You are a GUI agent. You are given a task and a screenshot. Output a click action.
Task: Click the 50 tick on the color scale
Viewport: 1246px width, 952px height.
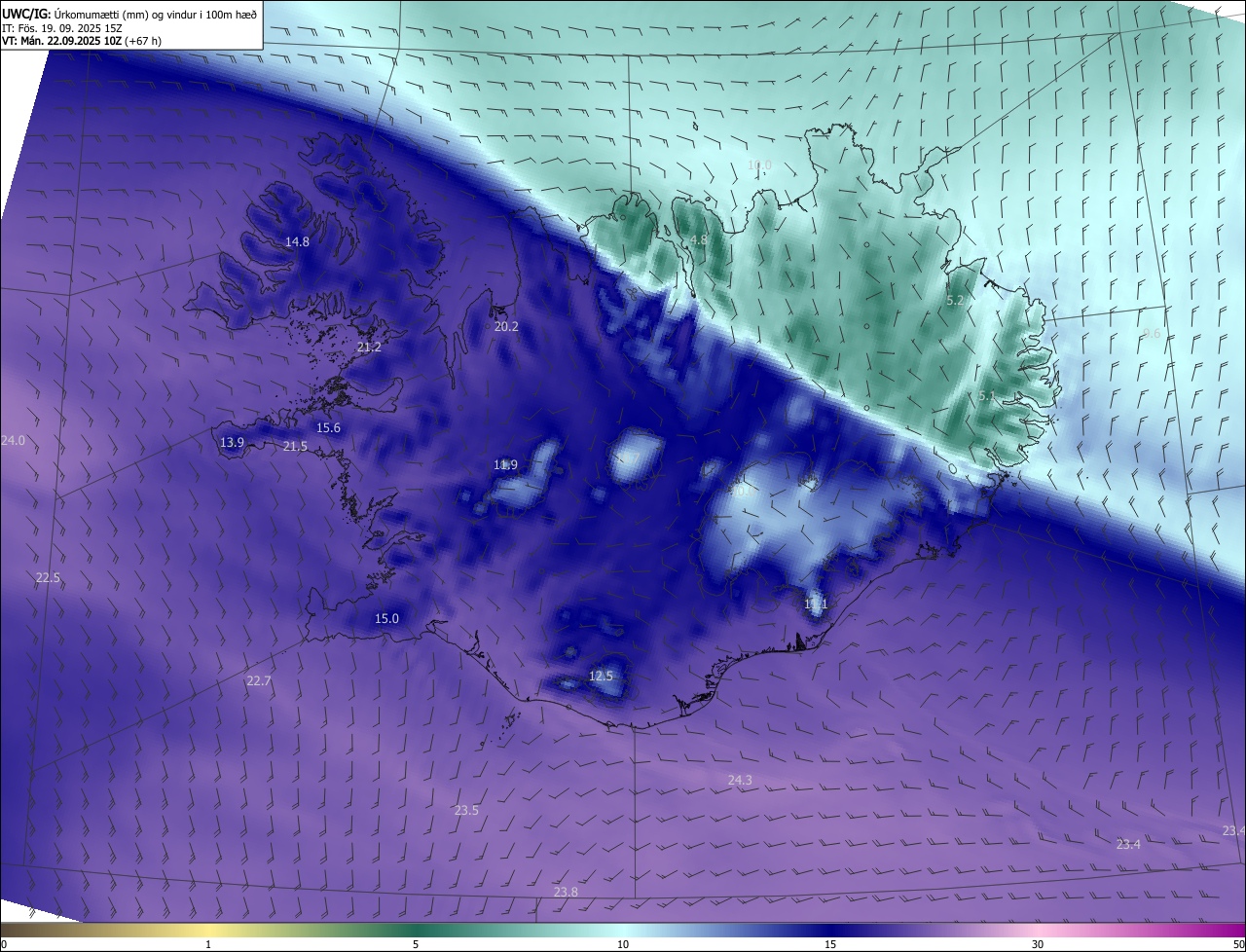point(1238,944)
